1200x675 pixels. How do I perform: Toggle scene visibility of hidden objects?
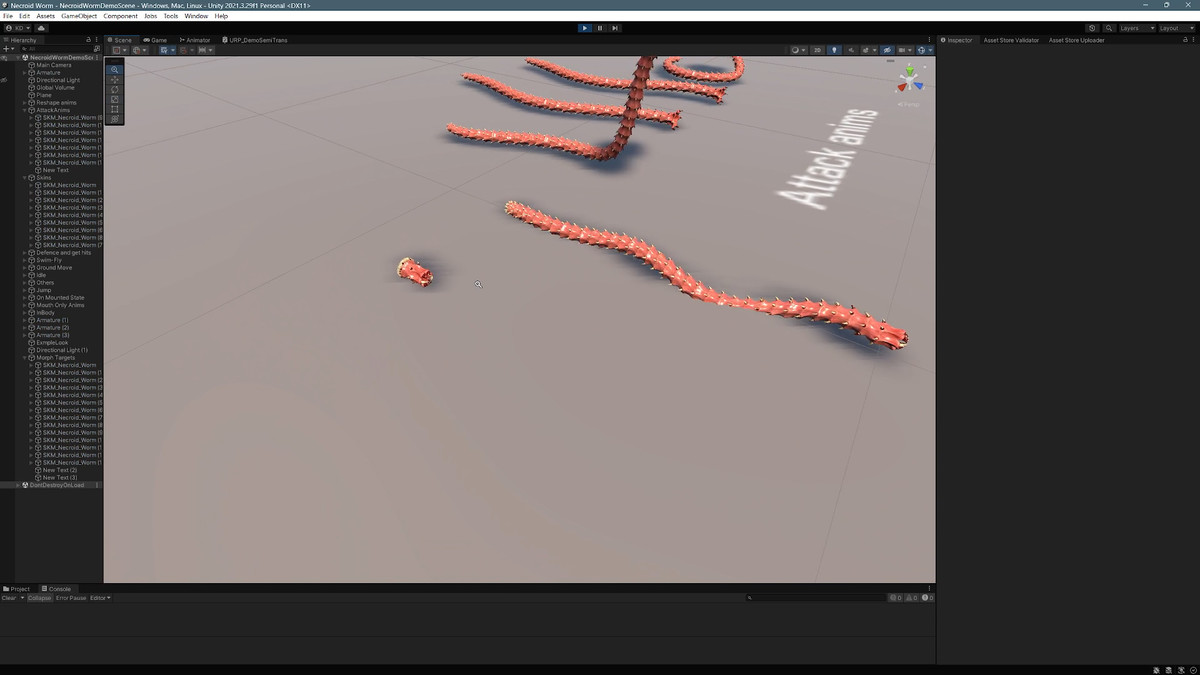click(887, 50)
